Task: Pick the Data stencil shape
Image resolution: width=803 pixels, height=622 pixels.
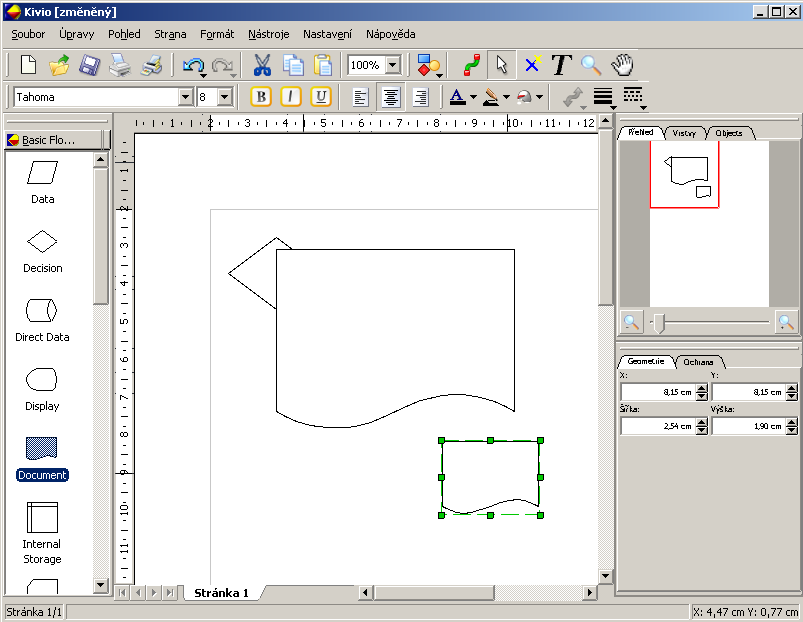Action: click(x=43, y=183)
